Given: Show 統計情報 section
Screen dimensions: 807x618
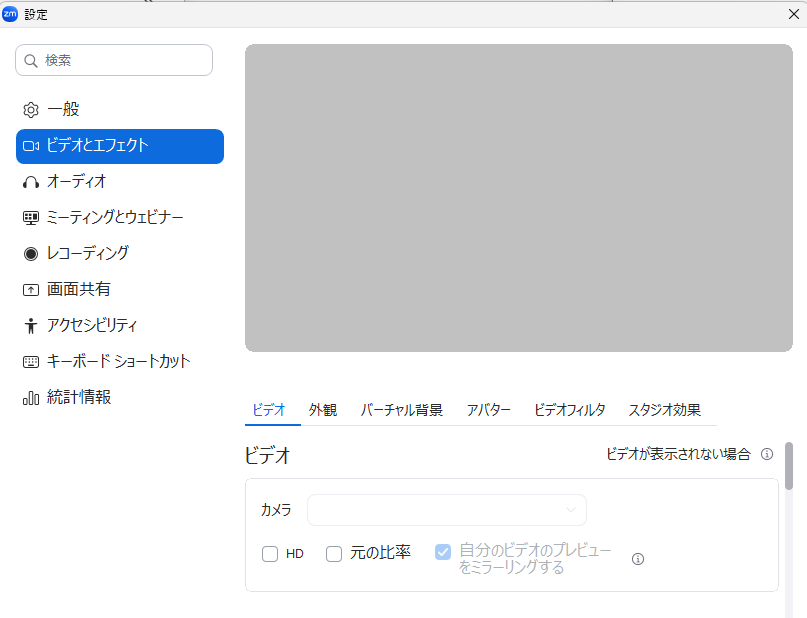Looking at the screenshot, I should point(120,398).
